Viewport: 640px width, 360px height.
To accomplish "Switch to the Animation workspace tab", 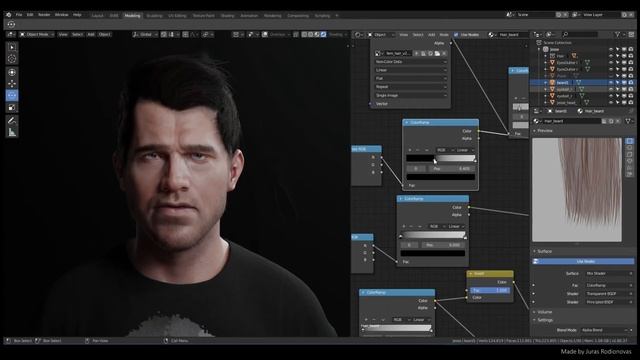I will click(249, 16).
